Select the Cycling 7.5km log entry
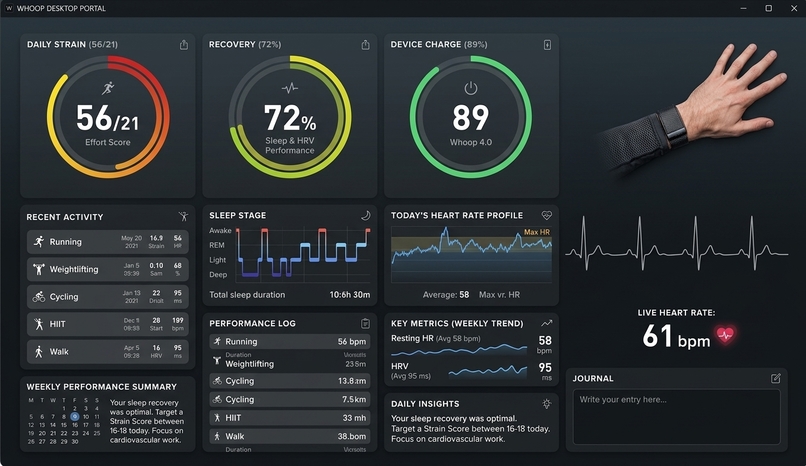 [290, 399]
